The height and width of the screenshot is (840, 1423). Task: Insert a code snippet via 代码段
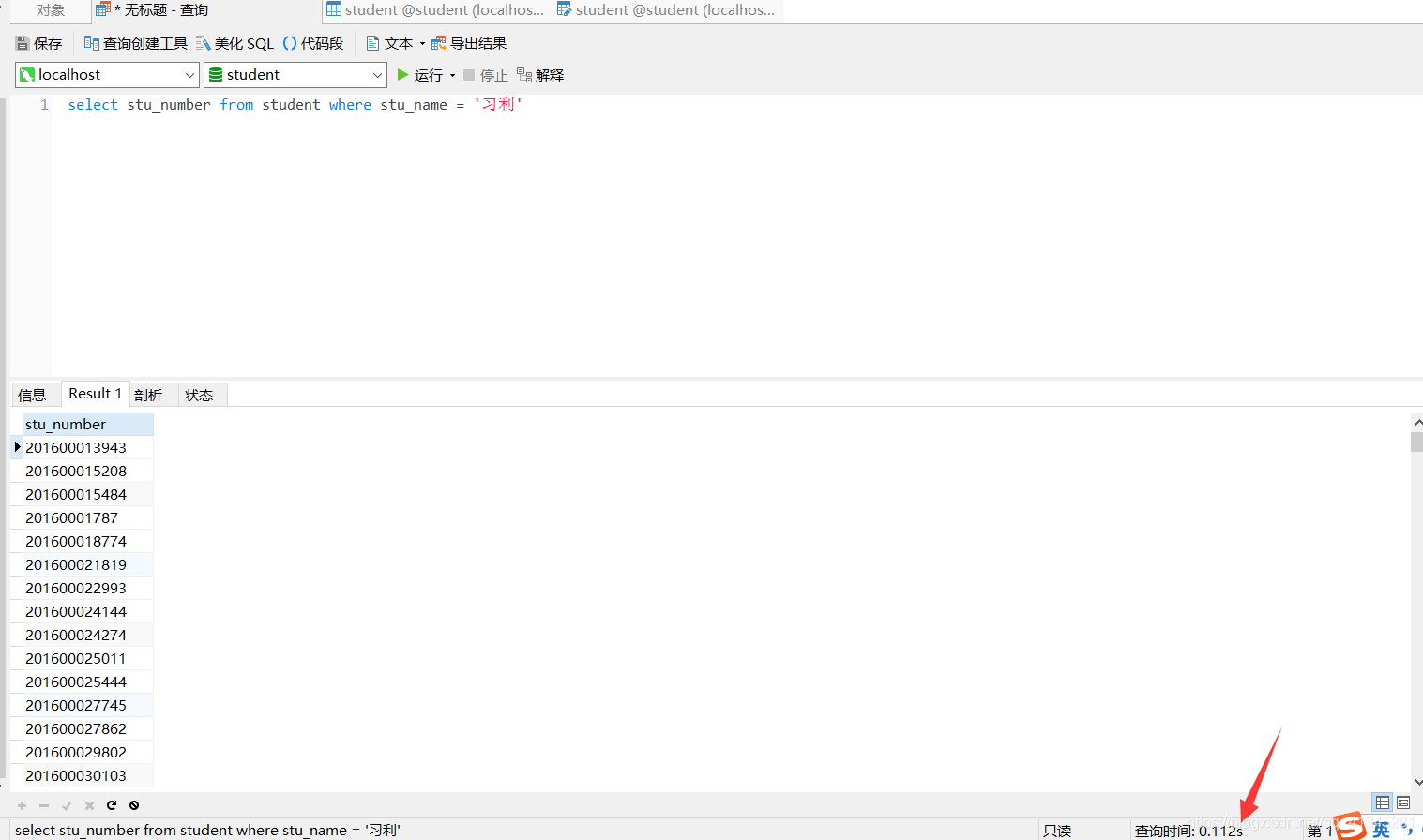pos(313,43)
